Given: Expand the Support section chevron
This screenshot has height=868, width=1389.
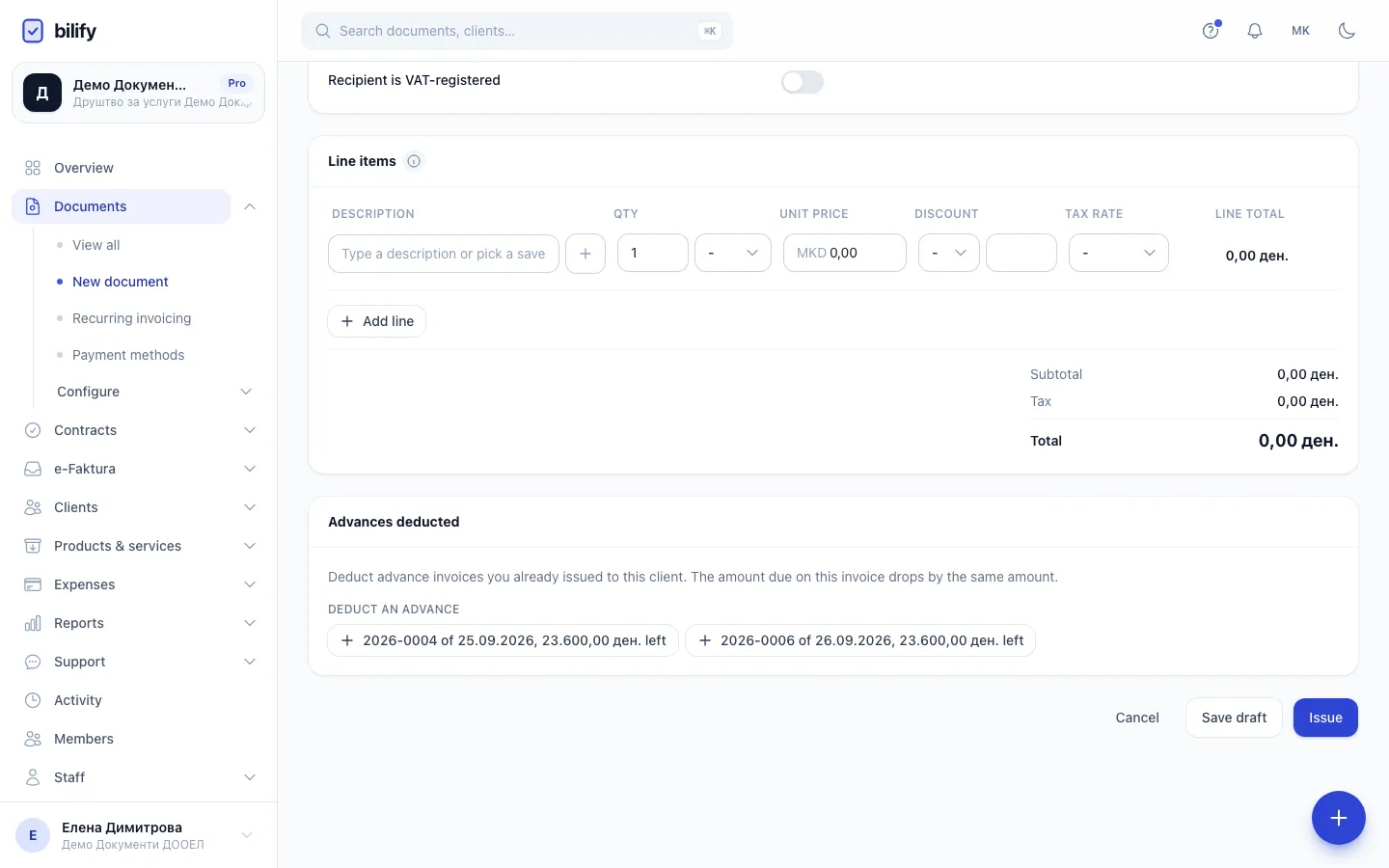Looking at the screenshot, I should coord(250,662).
